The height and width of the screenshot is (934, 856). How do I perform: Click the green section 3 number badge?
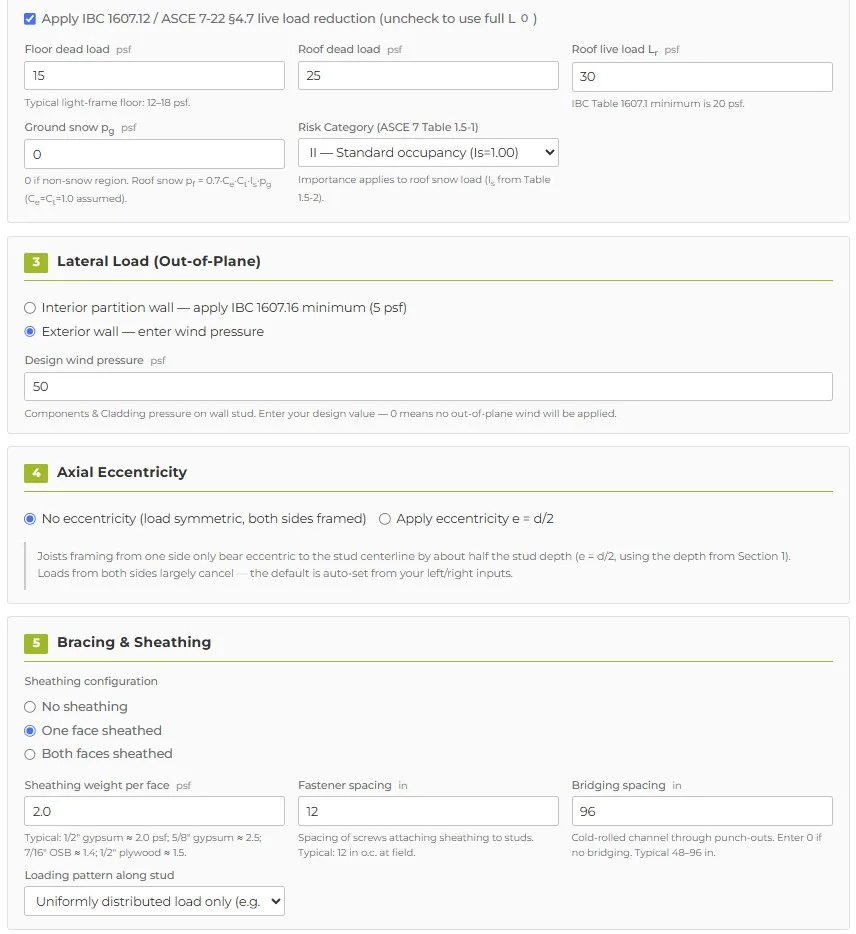[36, 262]
